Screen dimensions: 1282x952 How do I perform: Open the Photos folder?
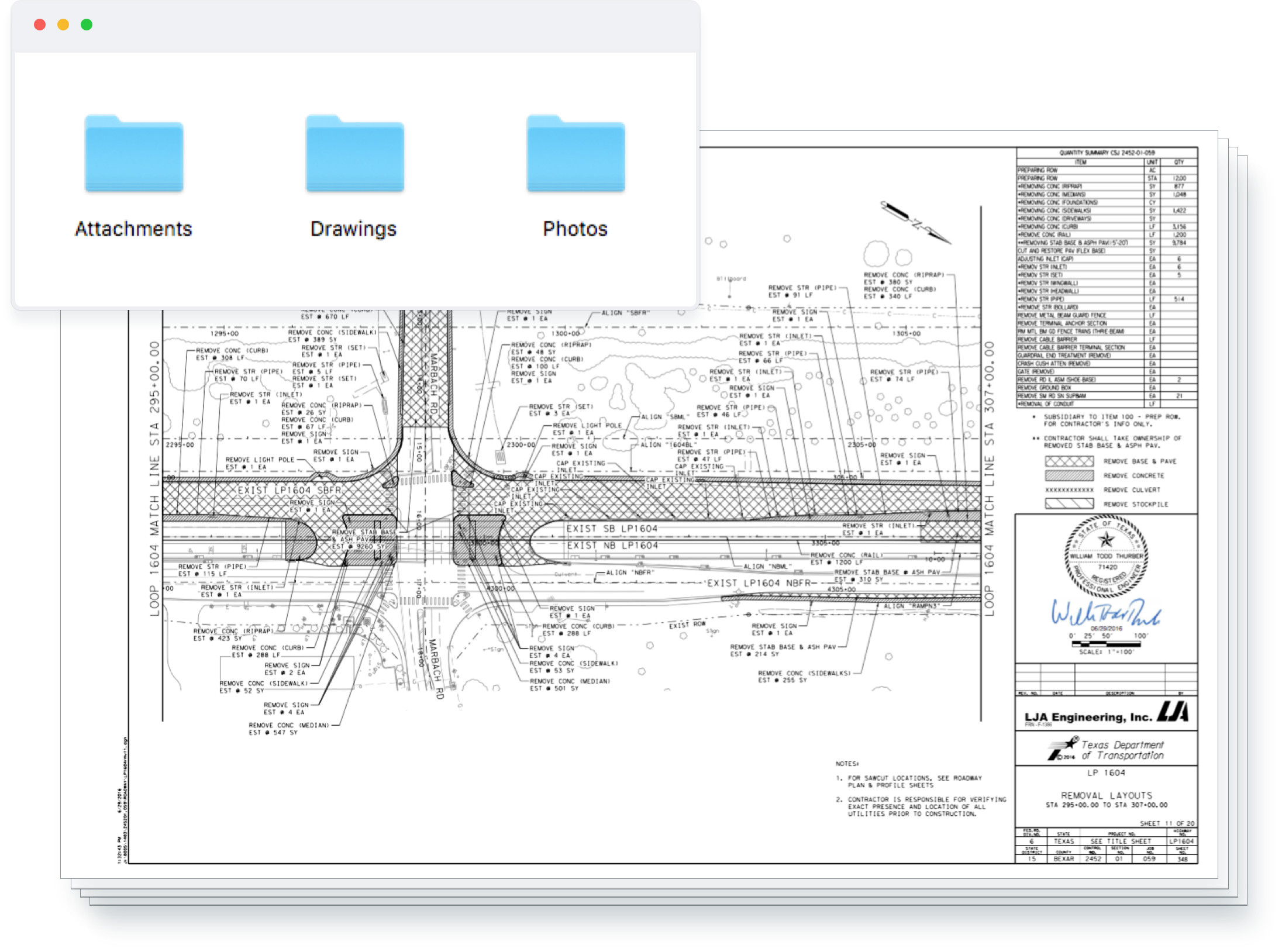pyautogui.click(x=575, y=154)
